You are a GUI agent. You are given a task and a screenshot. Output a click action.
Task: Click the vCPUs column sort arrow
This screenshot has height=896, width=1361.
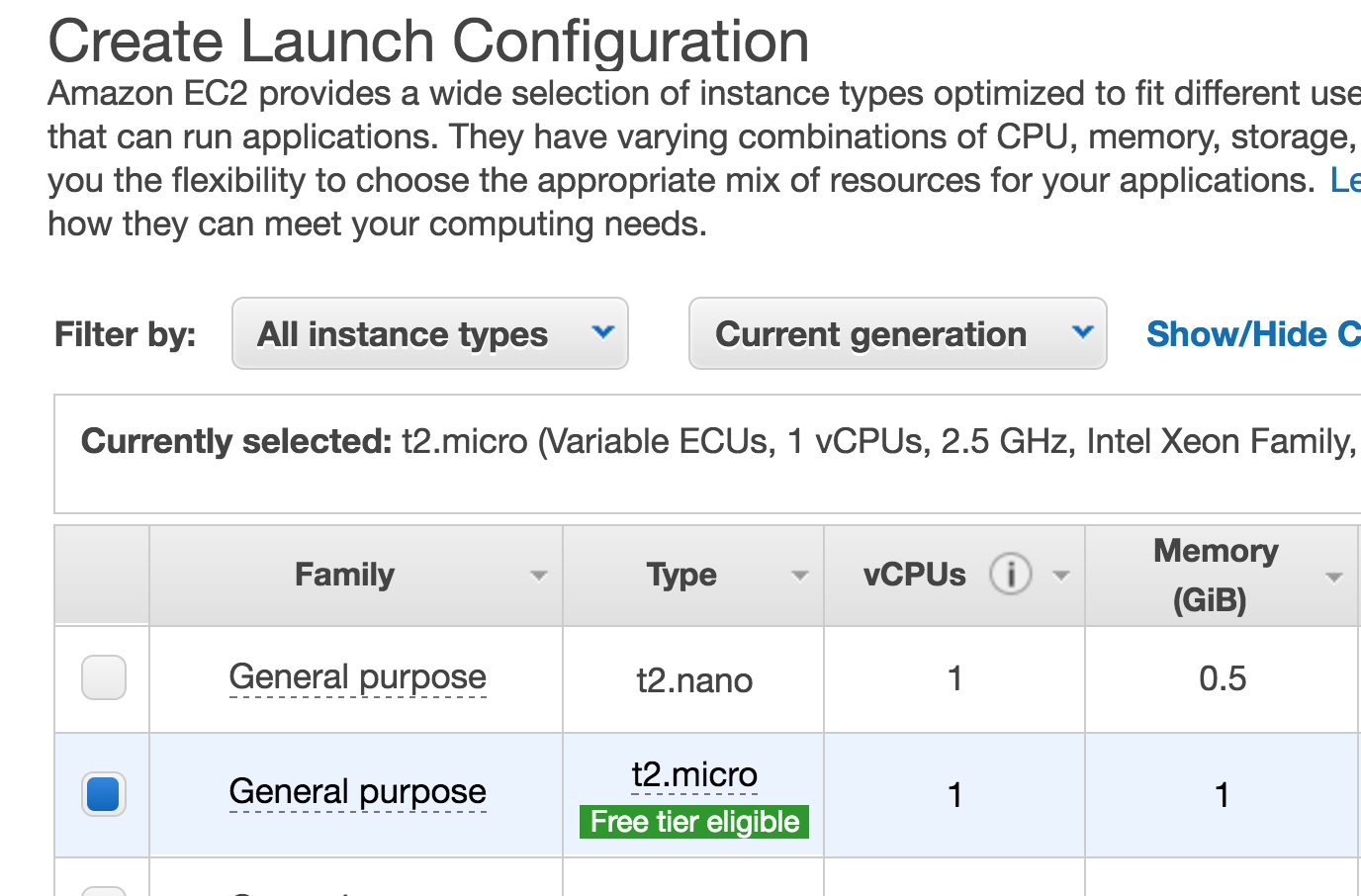coord(1061,576)
